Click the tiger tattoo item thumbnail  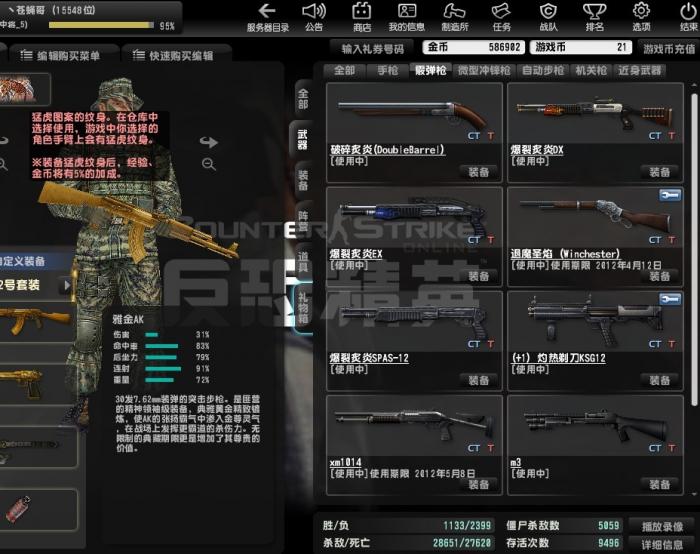(x=22, y=89)
